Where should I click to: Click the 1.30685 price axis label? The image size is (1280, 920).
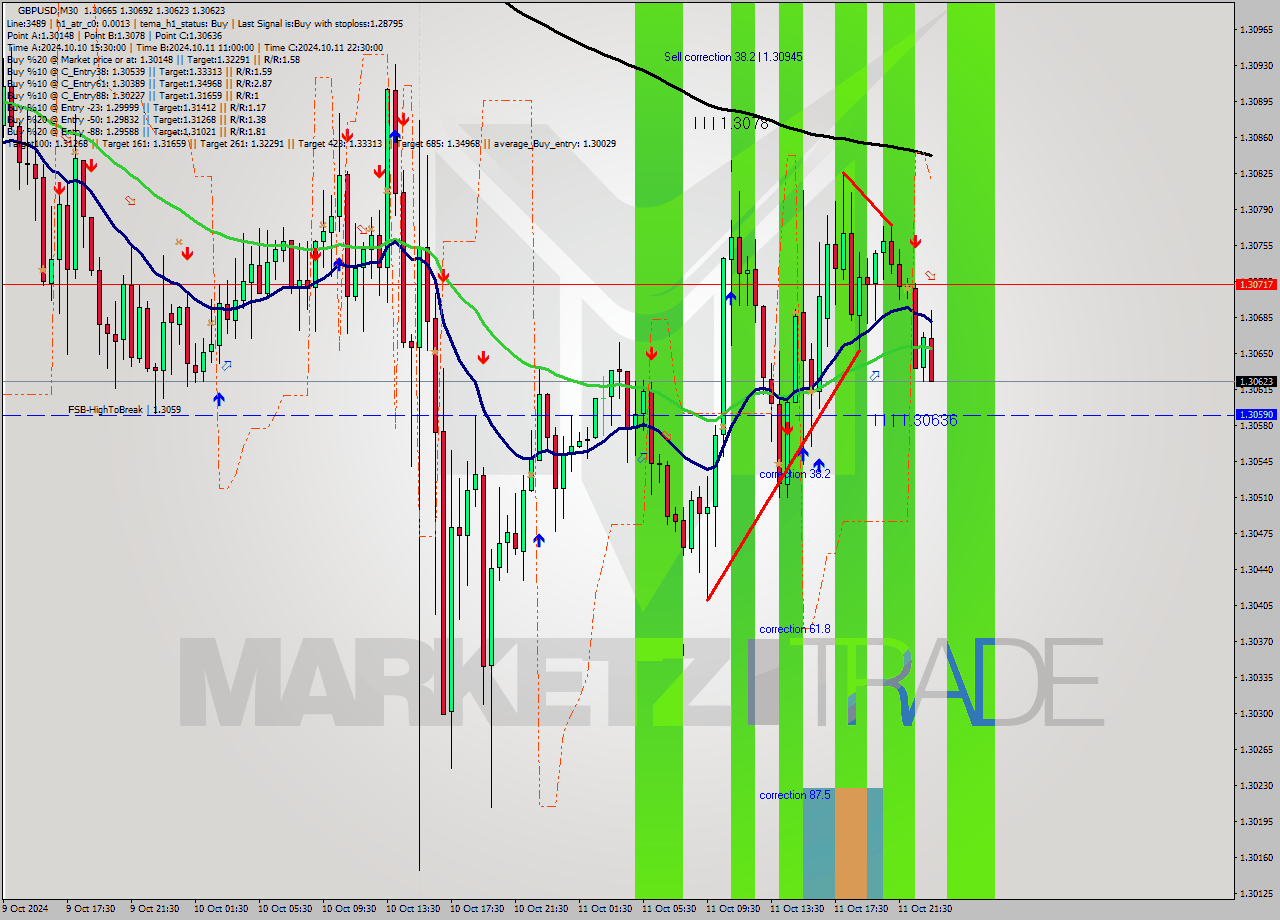point(1255,318)
